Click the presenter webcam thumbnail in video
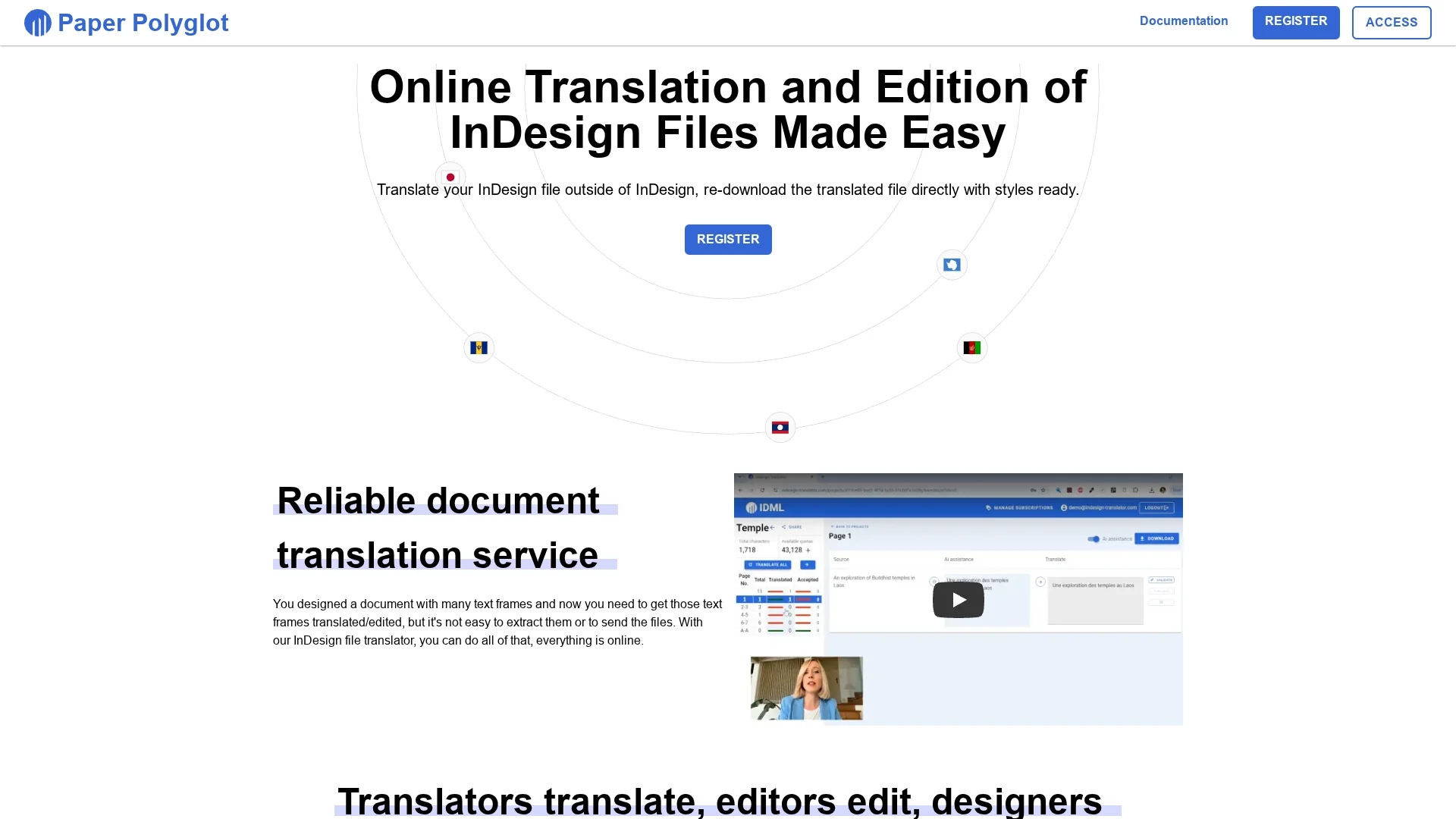This screenshot has width=1456, height=819. pyautogui.click(x=807, y=688)
